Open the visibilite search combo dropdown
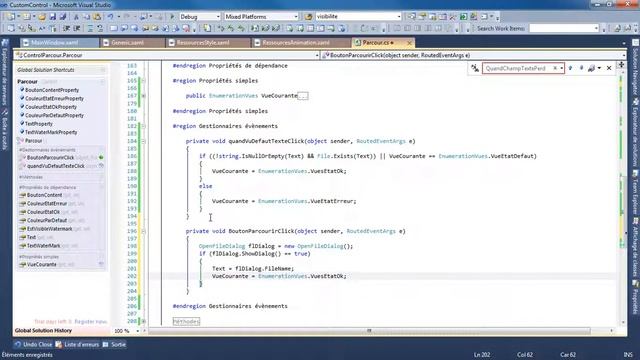The image size is (640, 360). coord(399,17)
